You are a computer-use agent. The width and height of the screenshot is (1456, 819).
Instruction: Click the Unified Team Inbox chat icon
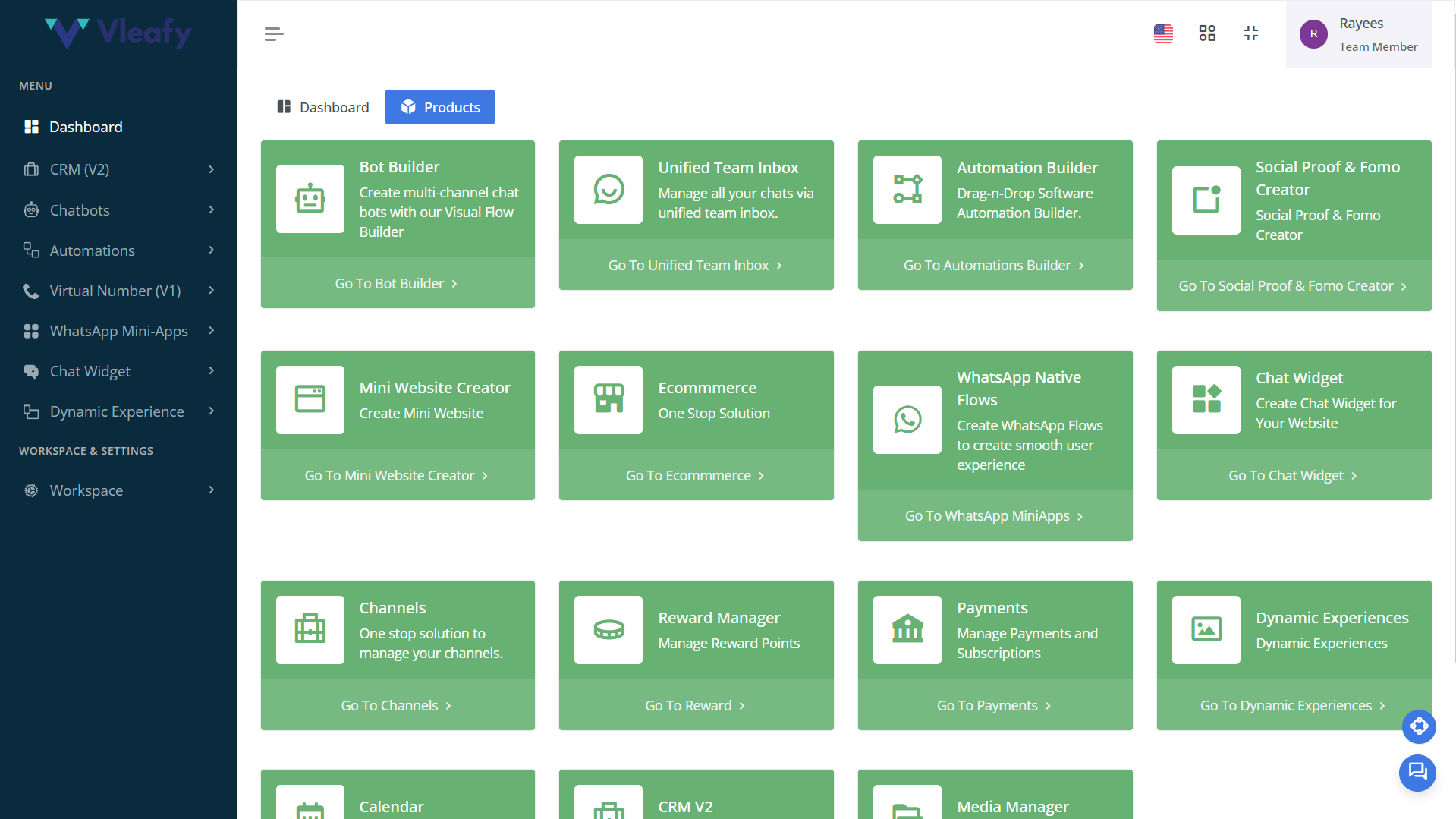pos(609,190)
